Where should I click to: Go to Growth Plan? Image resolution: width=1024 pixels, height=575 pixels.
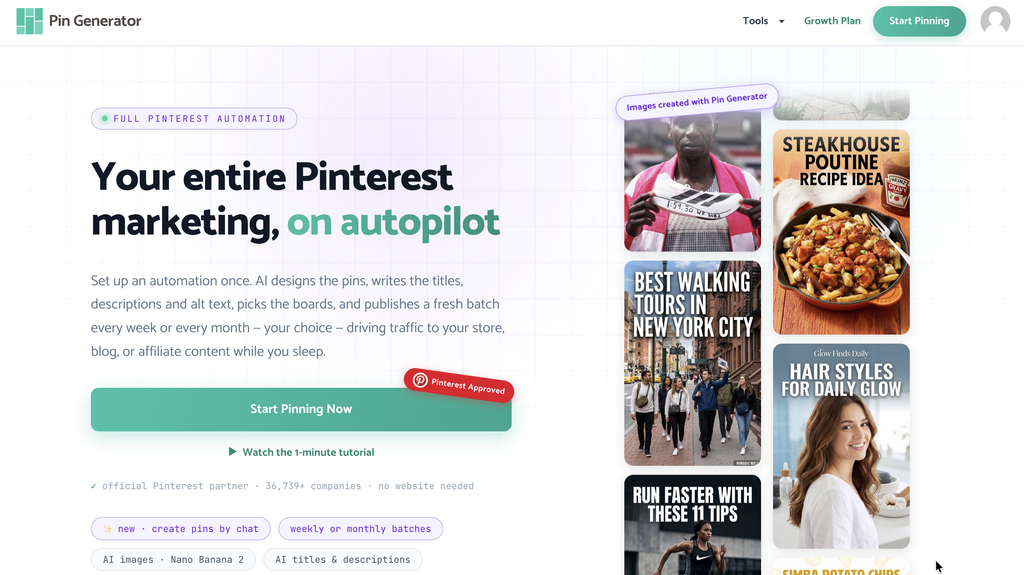pos(832,21)
